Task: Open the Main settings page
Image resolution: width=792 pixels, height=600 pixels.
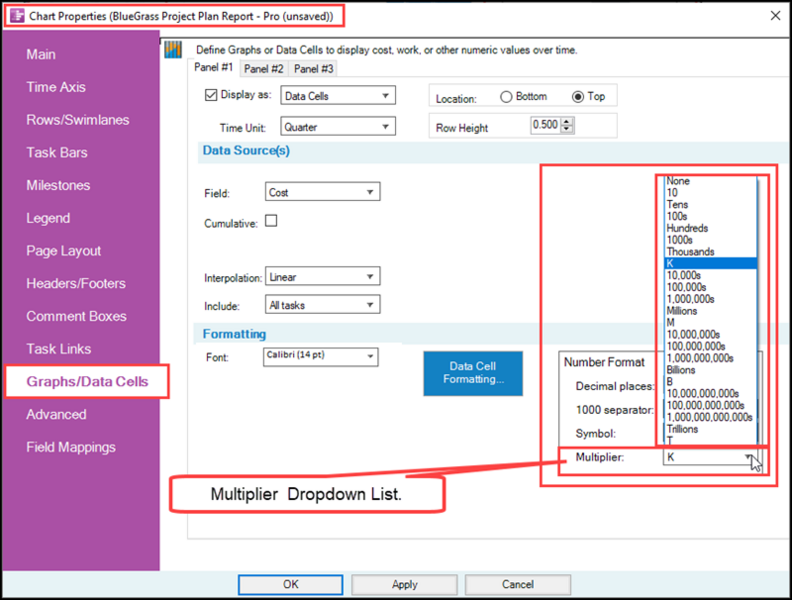Action: [x=41, y=55]
